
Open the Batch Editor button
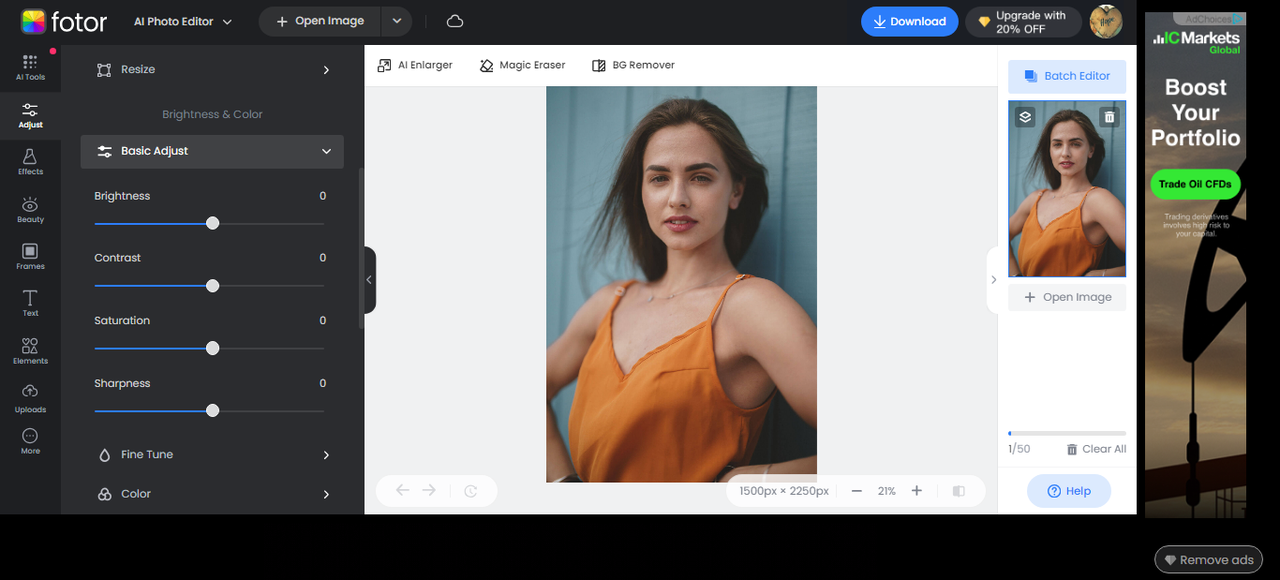1066,76
